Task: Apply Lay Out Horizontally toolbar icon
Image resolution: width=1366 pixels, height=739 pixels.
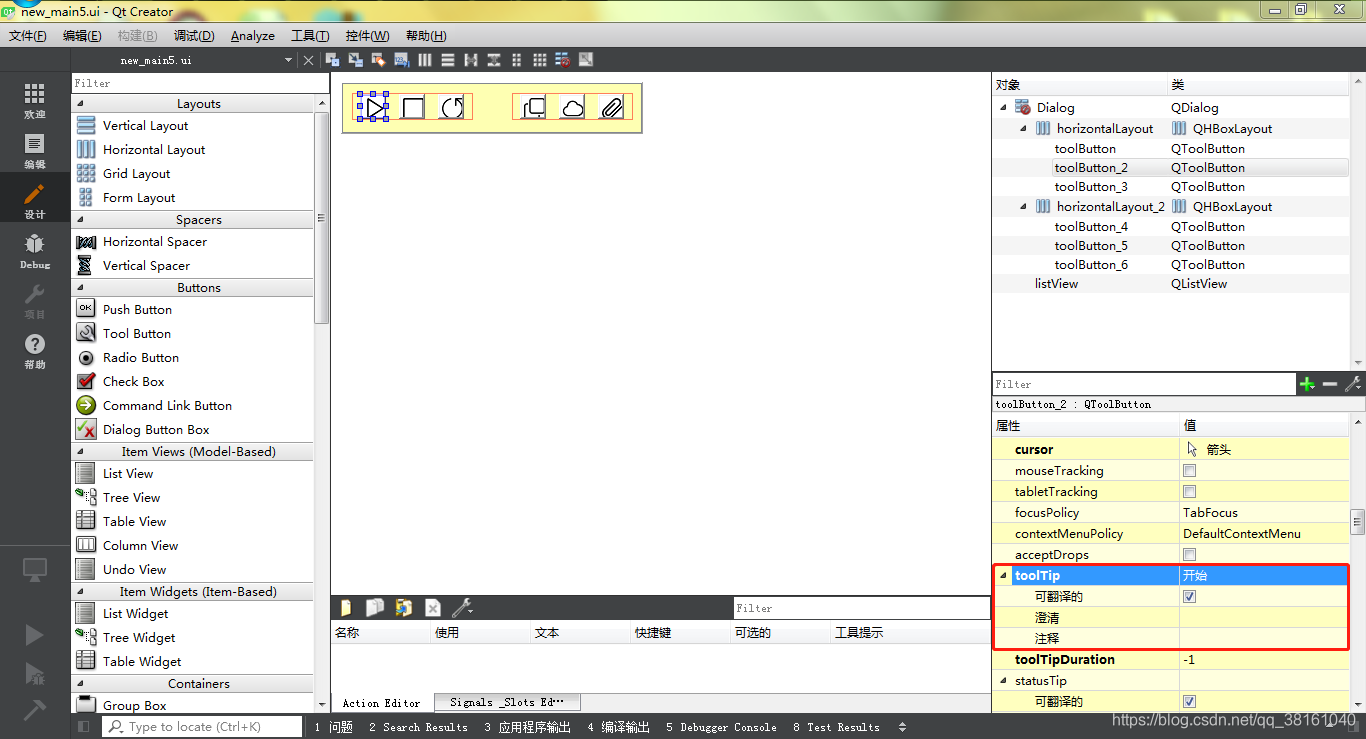Action: coord(425,60)
